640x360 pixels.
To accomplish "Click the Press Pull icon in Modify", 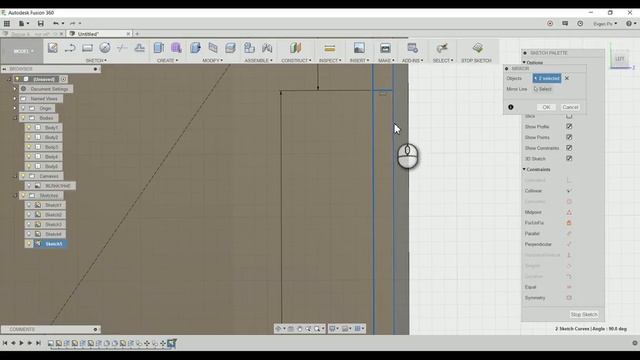I will click(x=196, y=48).
